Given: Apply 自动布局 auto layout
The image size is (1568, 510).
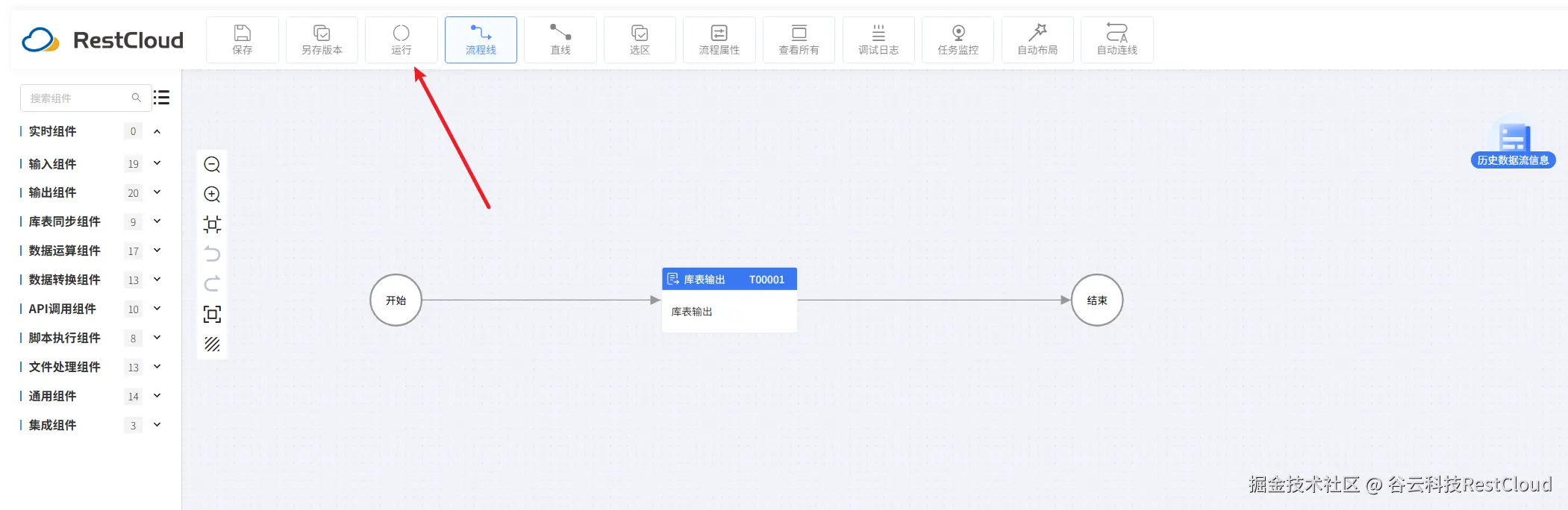Looking at the screenshot, I should click(1037, 40).
